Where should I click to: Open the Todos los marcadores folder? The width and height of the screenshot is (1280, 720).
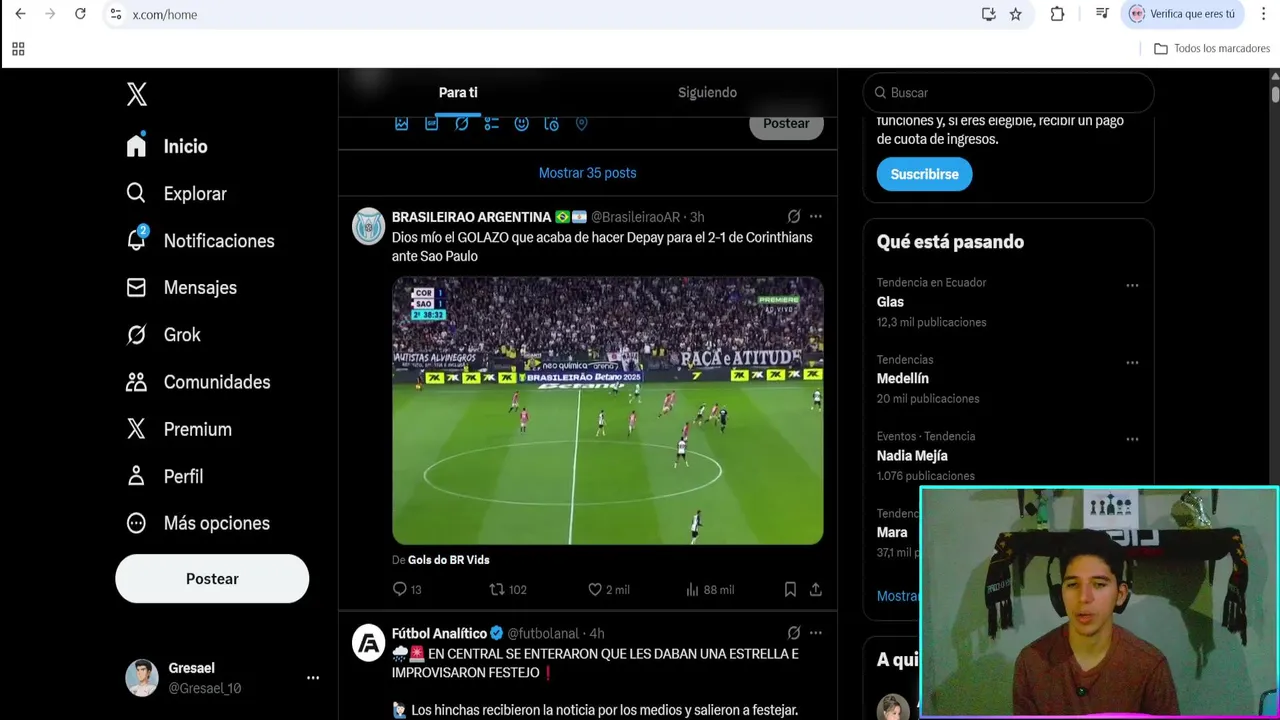tap(1212, 48)
